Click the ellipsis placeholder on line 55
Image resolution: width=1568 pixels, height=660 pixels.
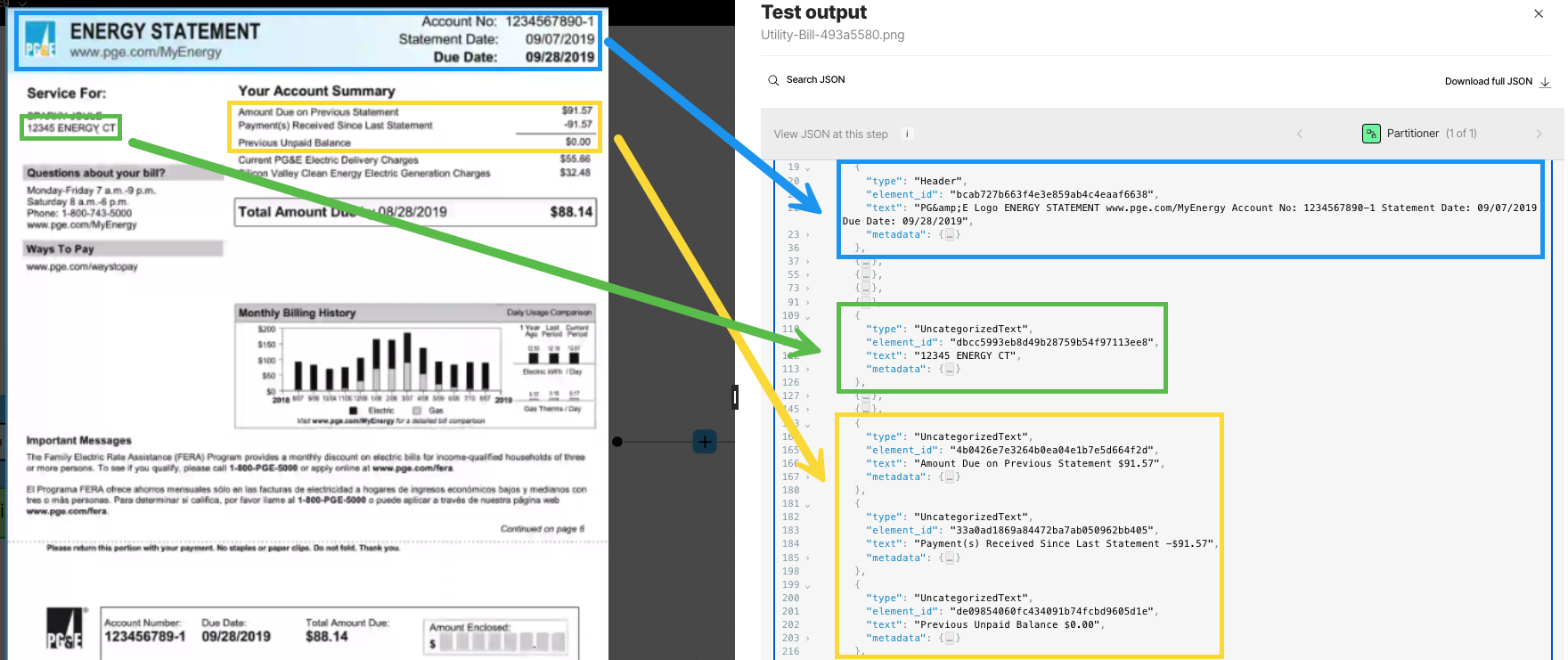point(866,275)
